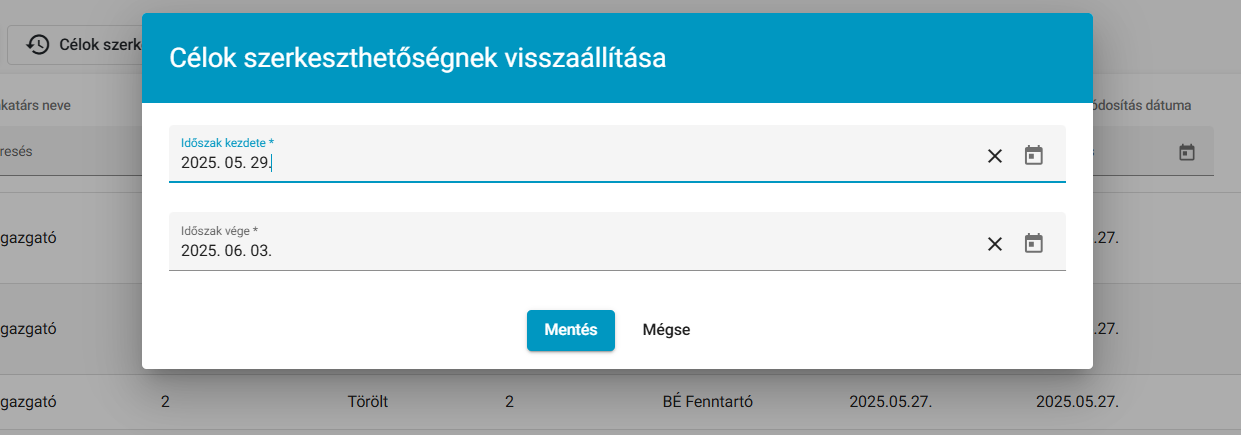Select the Törölt status cell
Viewport: 1241px width, 435px height.
[367, 402]
